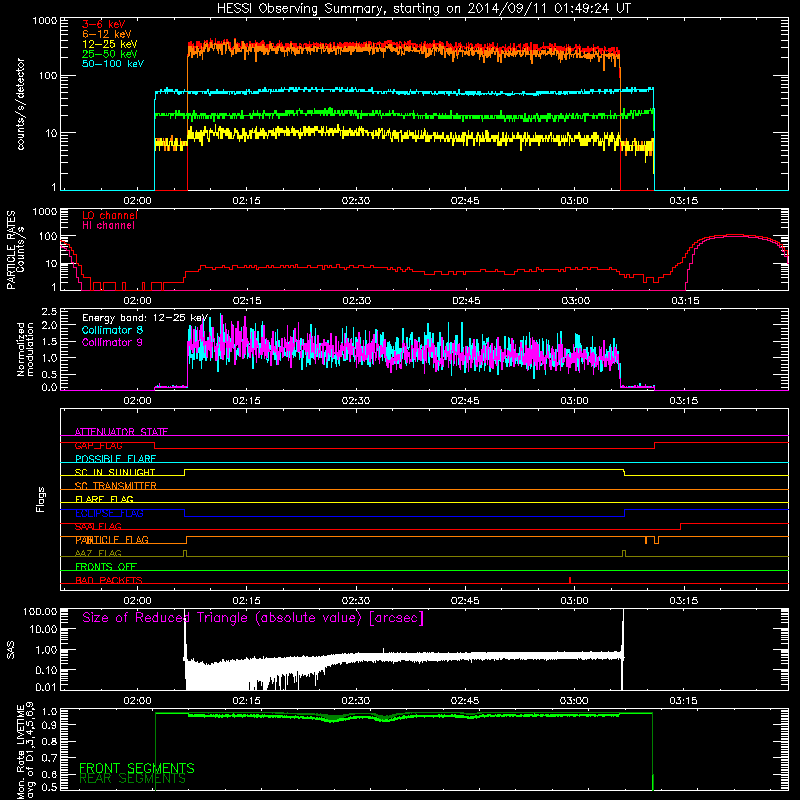This screenshot has height=800, width=800.
Task: Click the FRONTS_OFF flag label
Action: [106, 567]
